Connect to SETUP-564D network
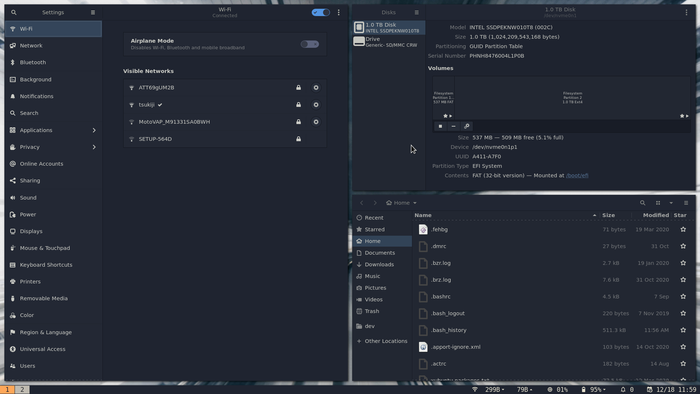The width and height of the screenshot is (700, 394). pos(225,139)
